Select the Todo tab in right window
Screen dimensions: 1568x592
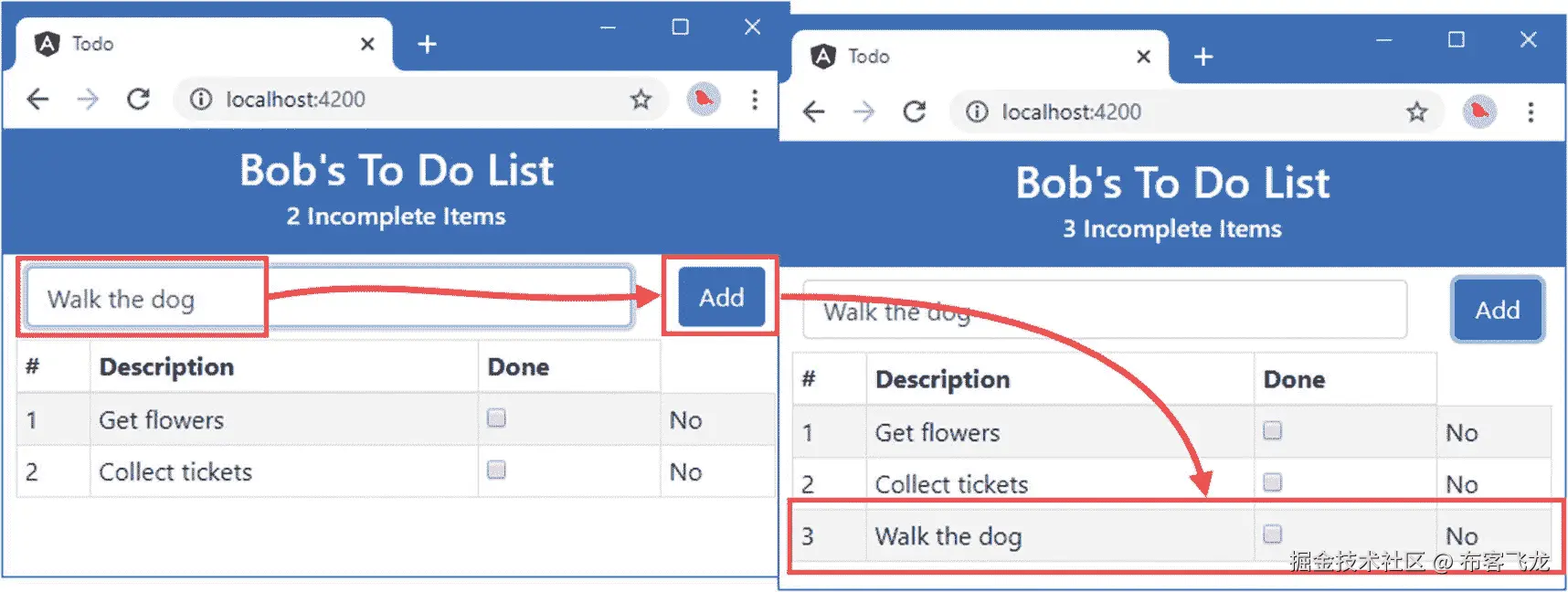tap(980, 57)
